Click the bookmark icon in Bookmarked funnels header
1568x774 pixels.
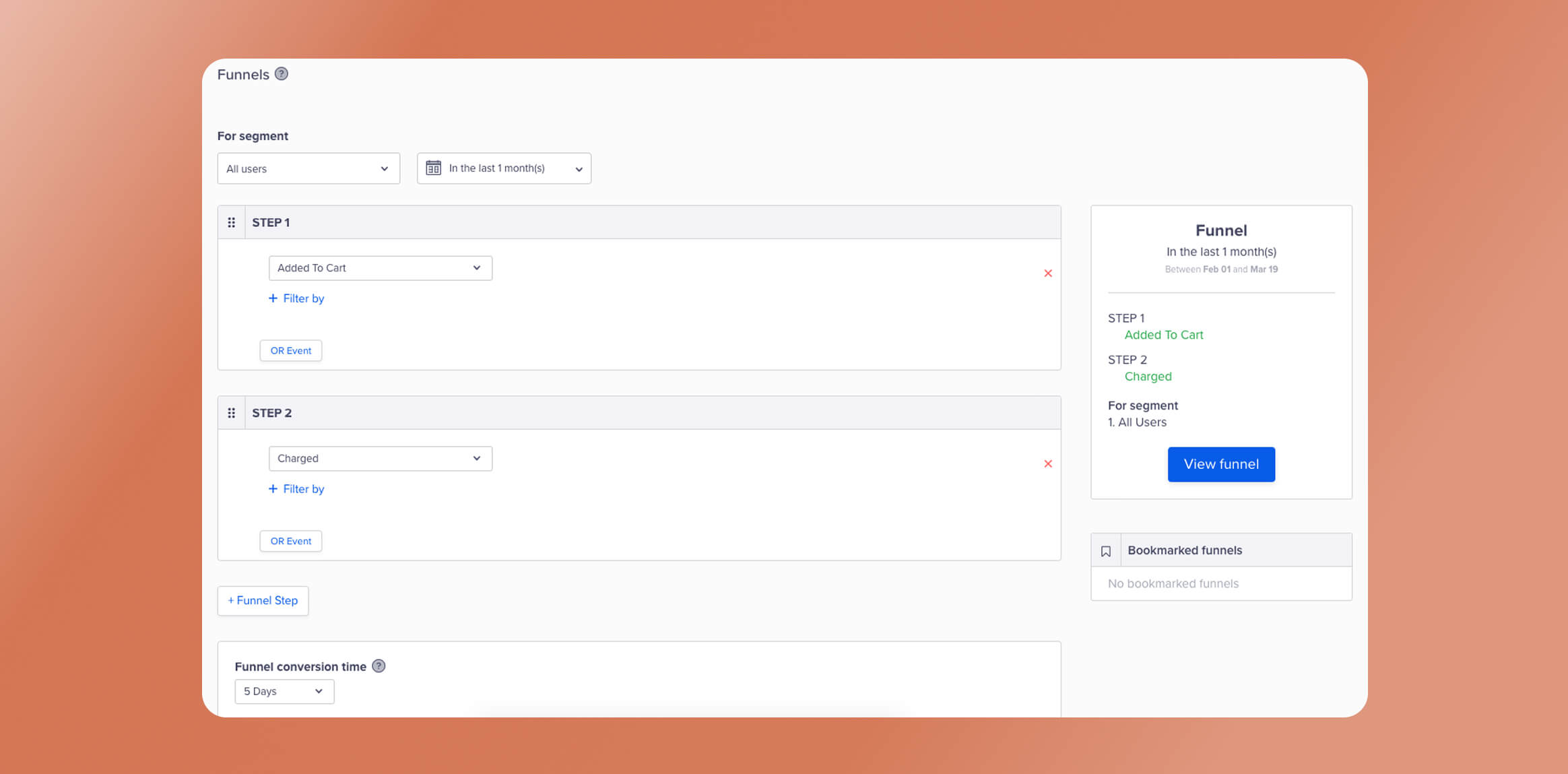(x=1106, y=550)
